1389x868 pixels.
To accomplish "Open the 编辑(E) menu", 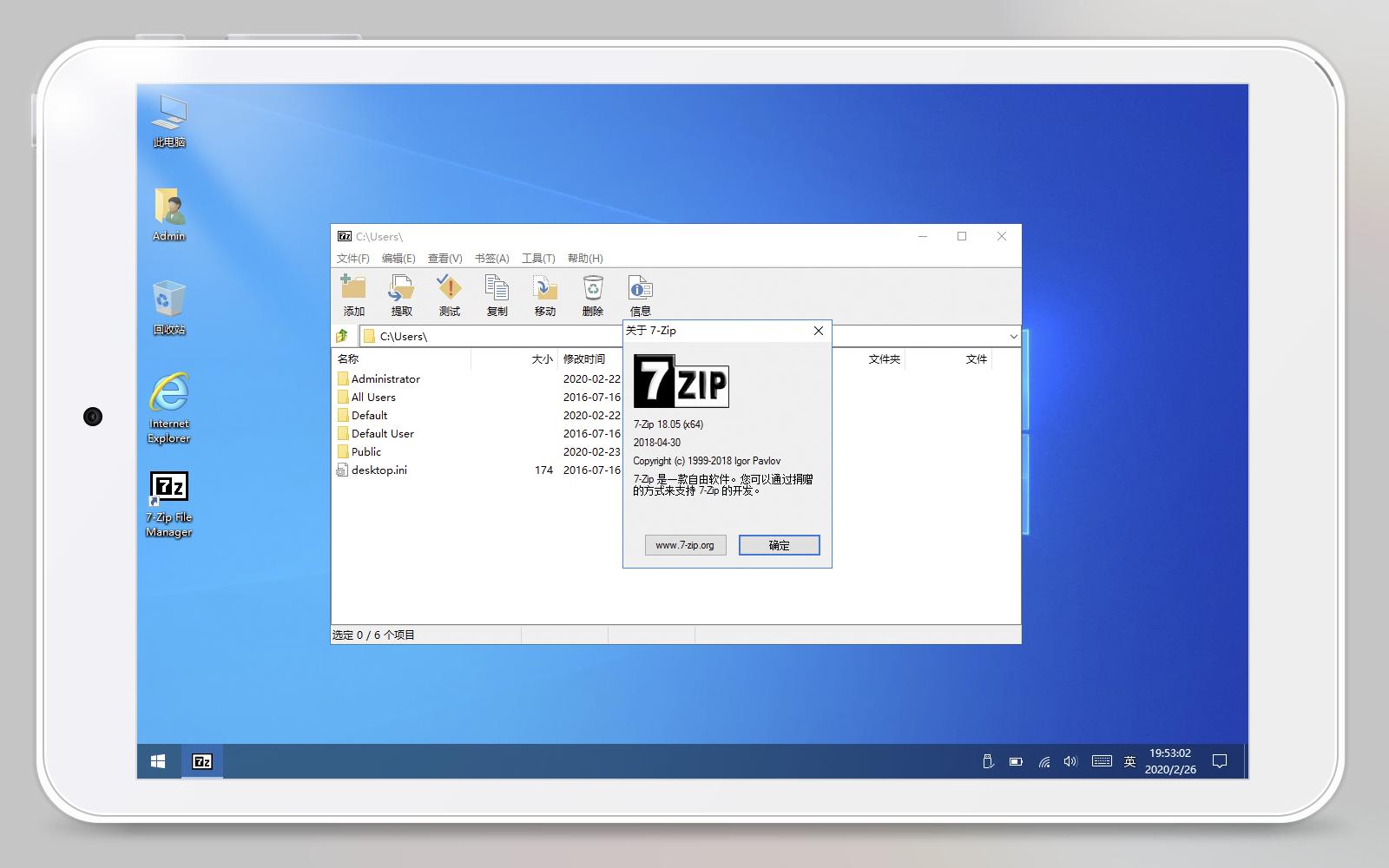I will pos(398,258).
